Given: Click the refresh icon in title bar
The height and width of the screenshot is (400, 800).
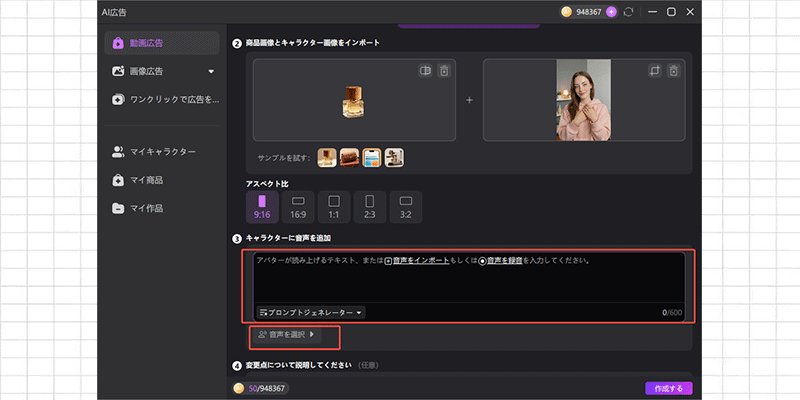Looking at the screenshot, I should pos(629,12).
